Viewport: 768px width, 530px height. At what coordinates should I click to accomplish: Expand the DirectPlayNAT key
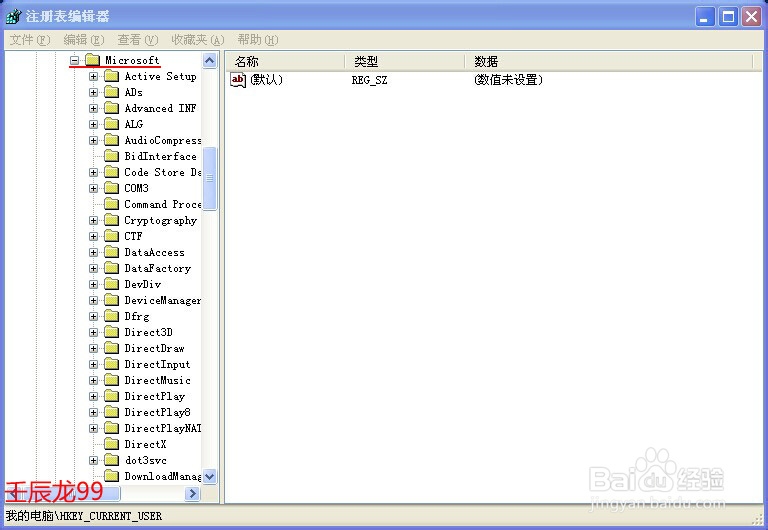coord(94,429)
